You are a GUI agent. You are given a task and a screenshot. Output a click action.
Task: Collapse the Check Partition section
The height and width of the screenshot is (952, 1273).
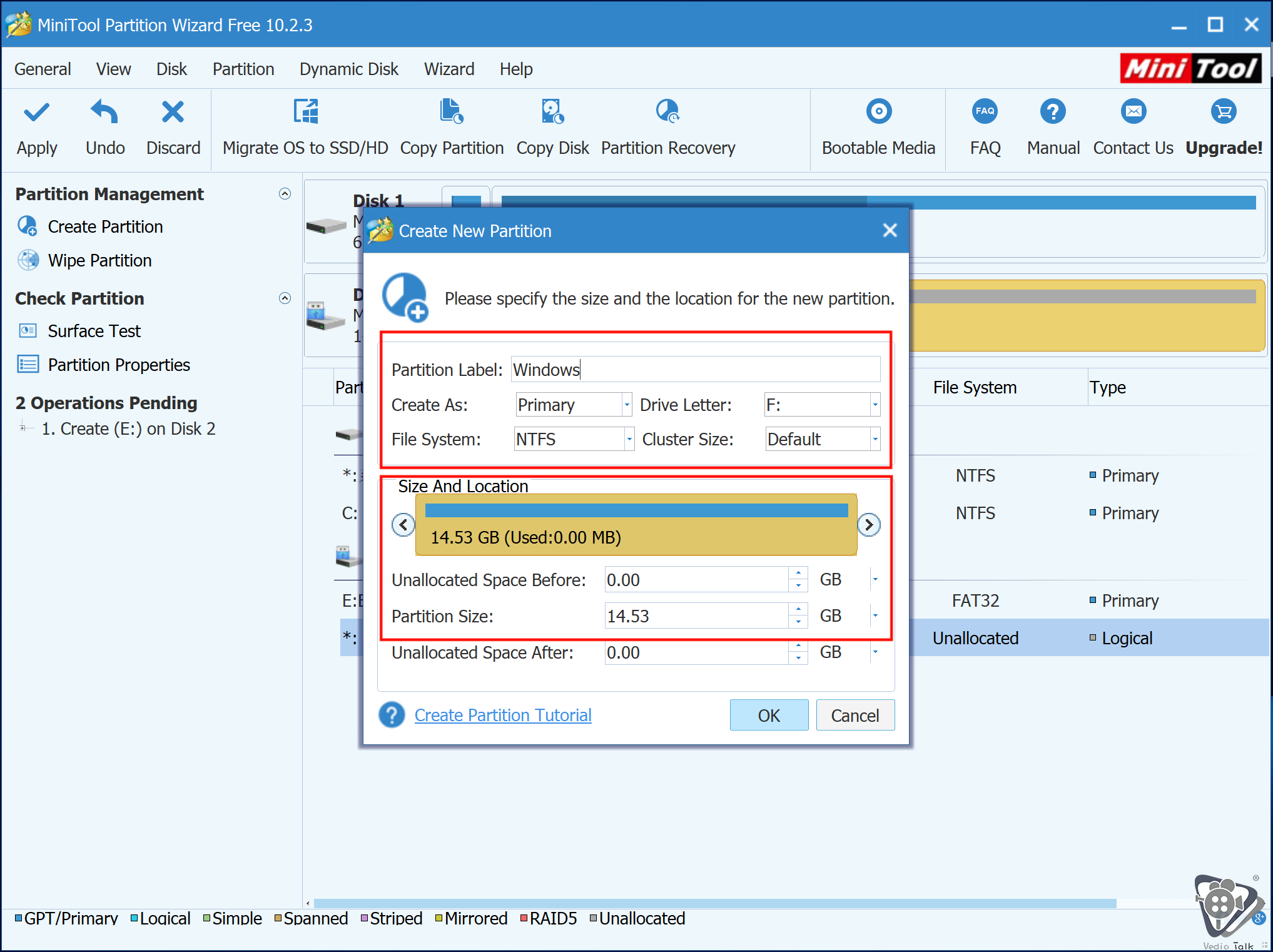click(x=285, y=298)
